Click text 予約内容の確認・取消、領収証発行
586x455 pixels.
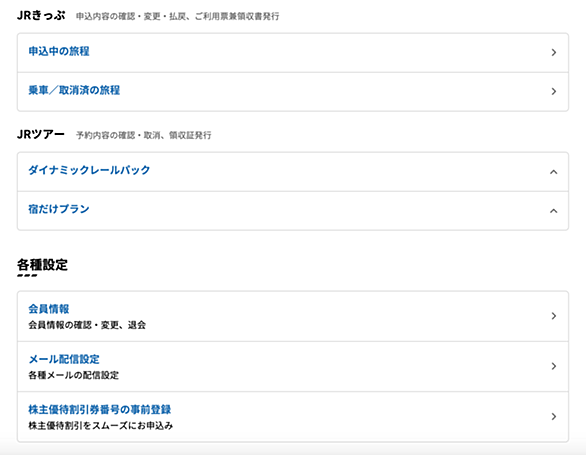click(144, 135)
